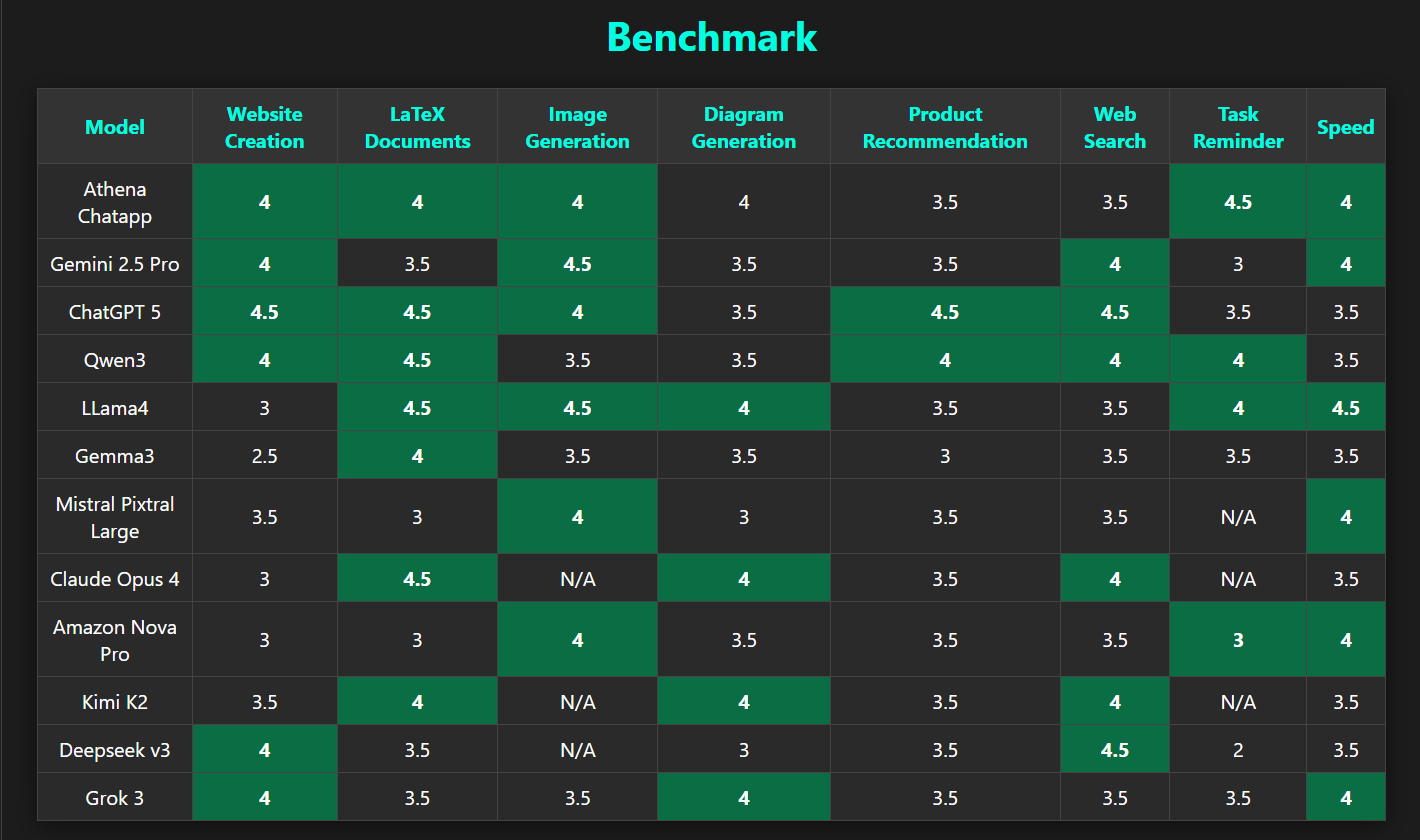Click the Deepseek v3 row label

coord(115,750)
